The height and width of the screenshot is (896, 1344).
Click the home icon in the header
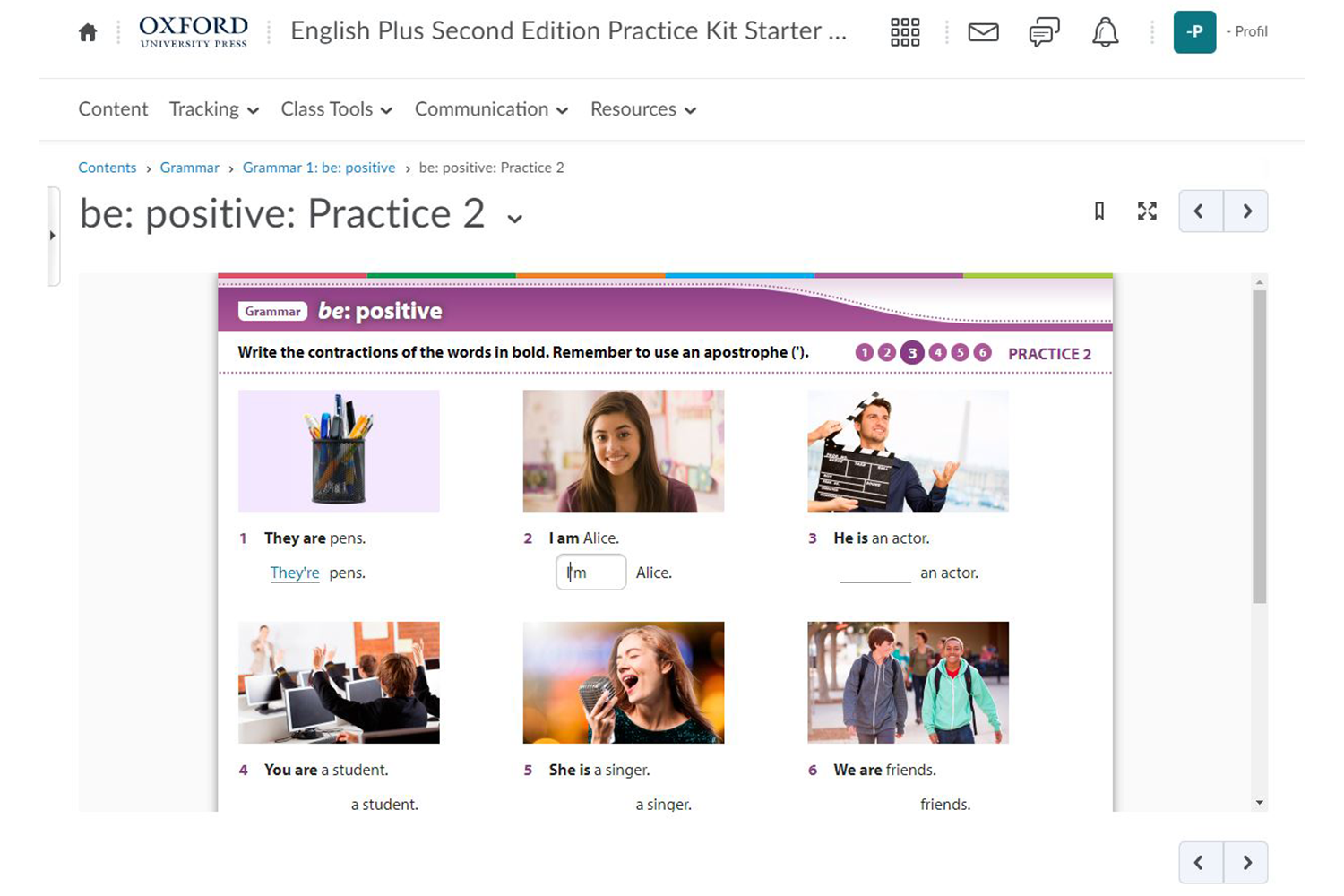pyautogui.click(x=88, y=33)
